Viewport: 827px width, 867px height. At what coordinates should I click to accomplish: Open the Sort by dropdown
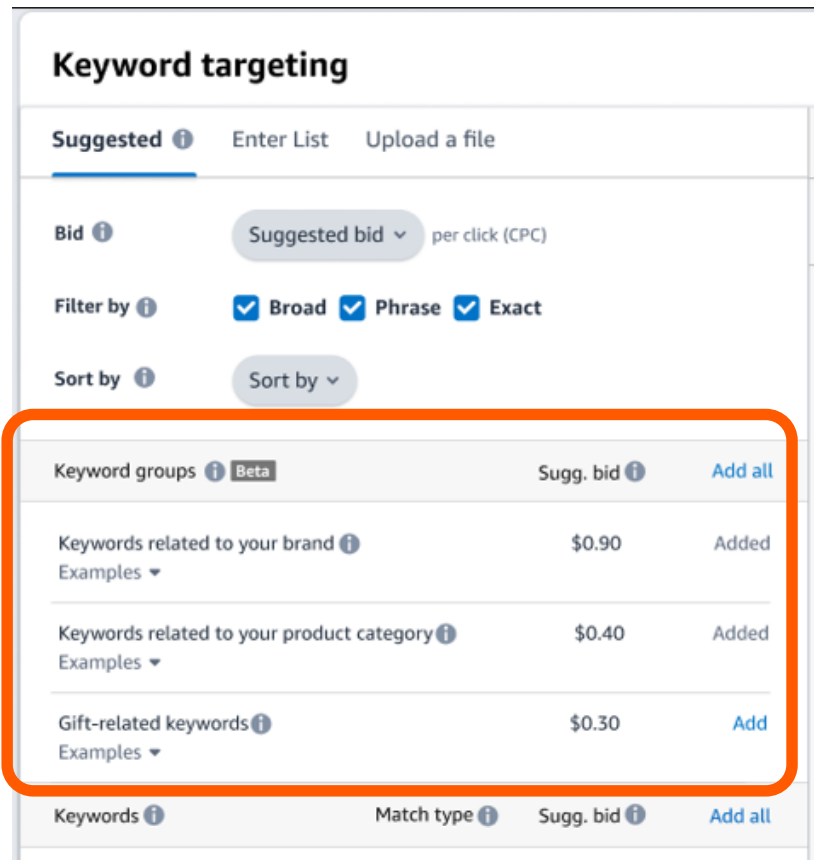point(294,381)
